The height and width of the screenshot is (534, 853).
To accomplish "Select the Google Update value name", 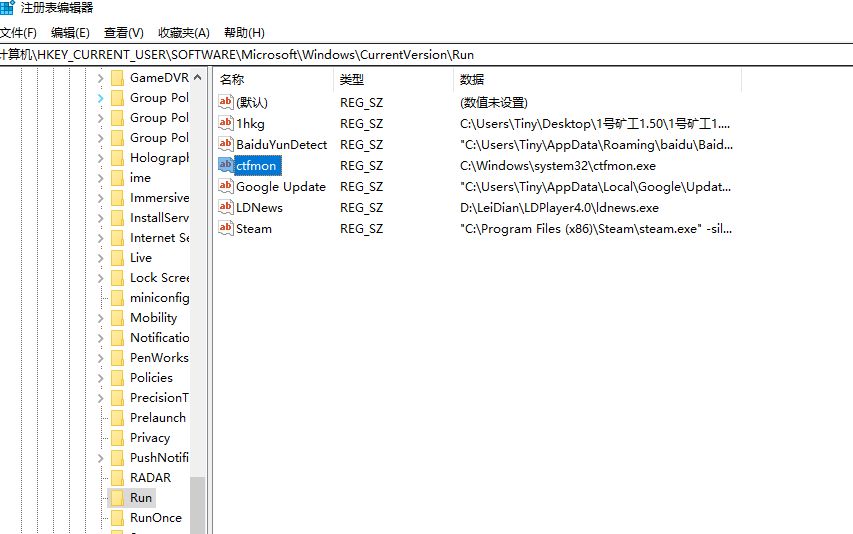I will click(x=281, y=187).
